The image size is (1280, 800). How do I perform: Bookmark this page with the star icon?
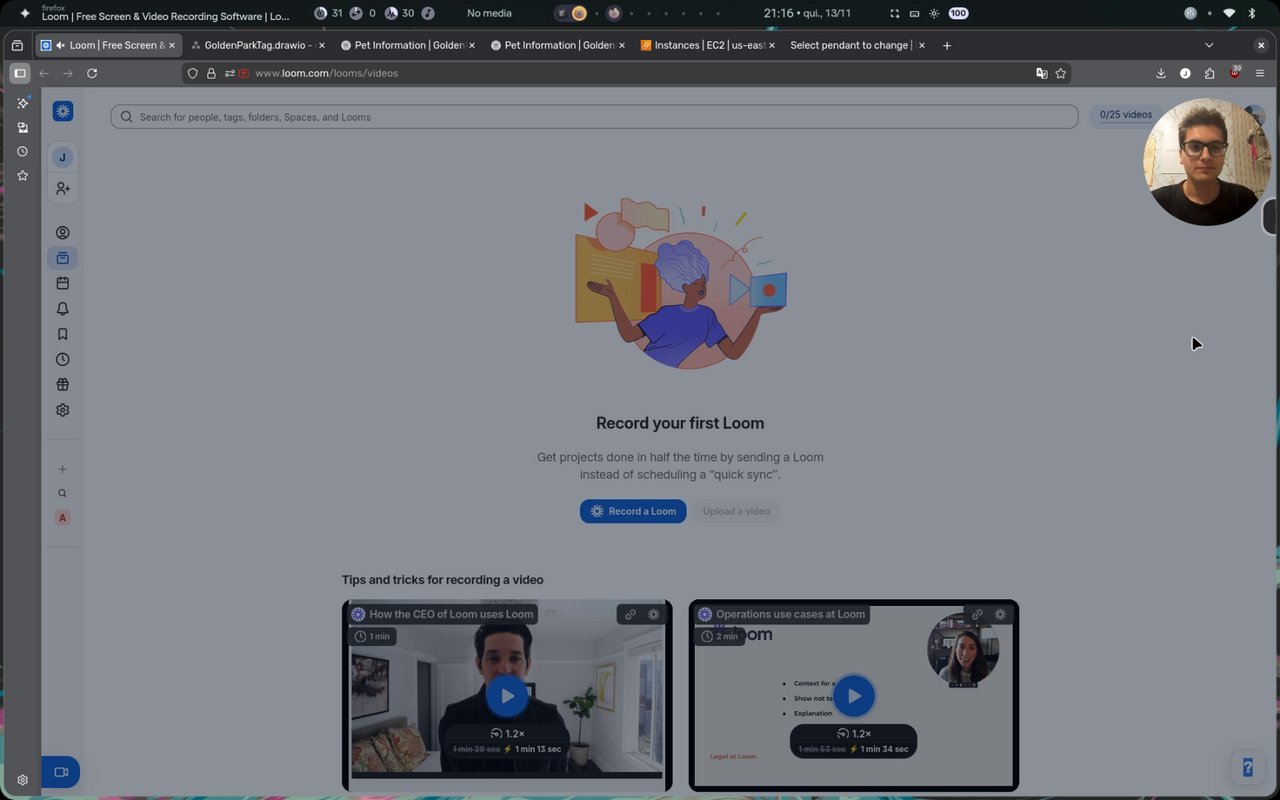click(x=1061, y=73)
